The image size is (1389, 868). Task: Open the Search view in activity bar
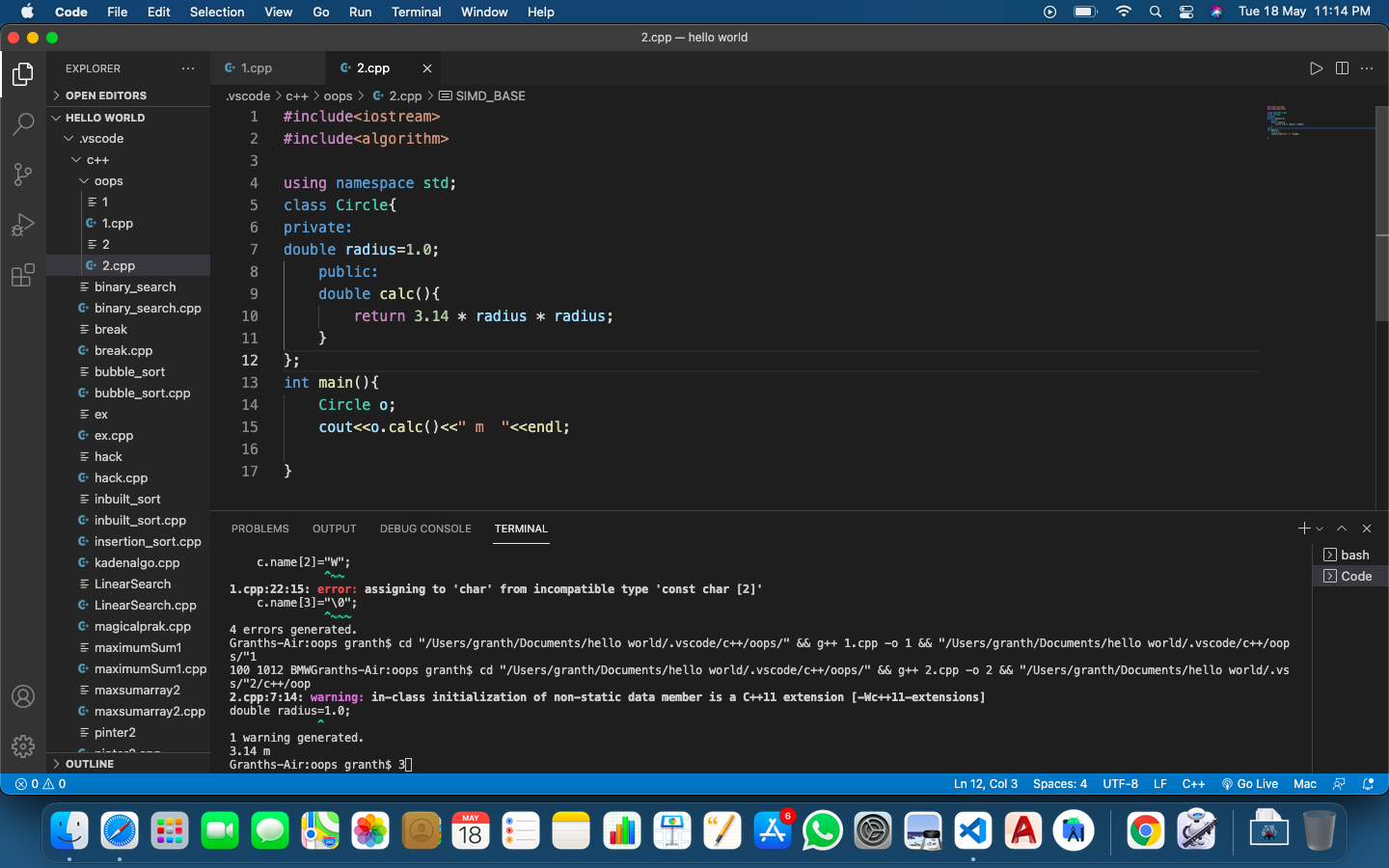tap(23, 124)
